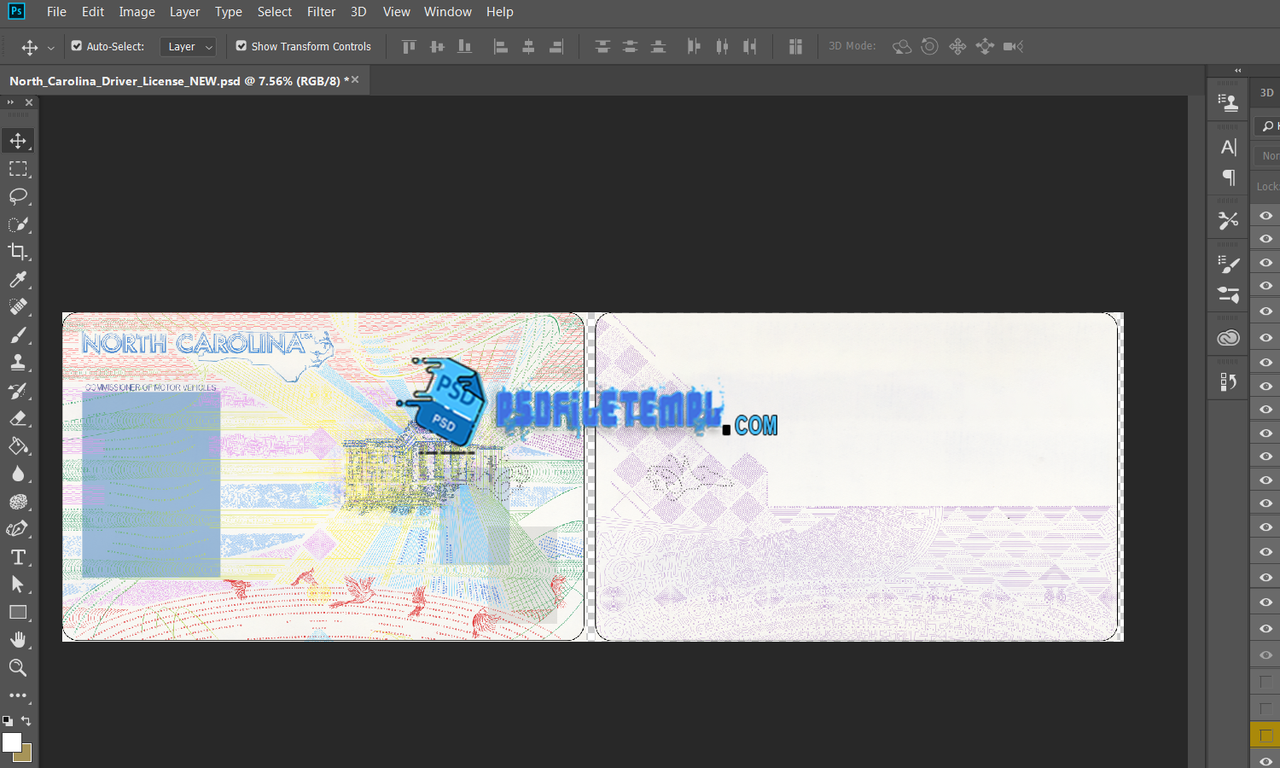Activate the Crop tool
The height and width of the screenshot is (768, 1280).
18,252
